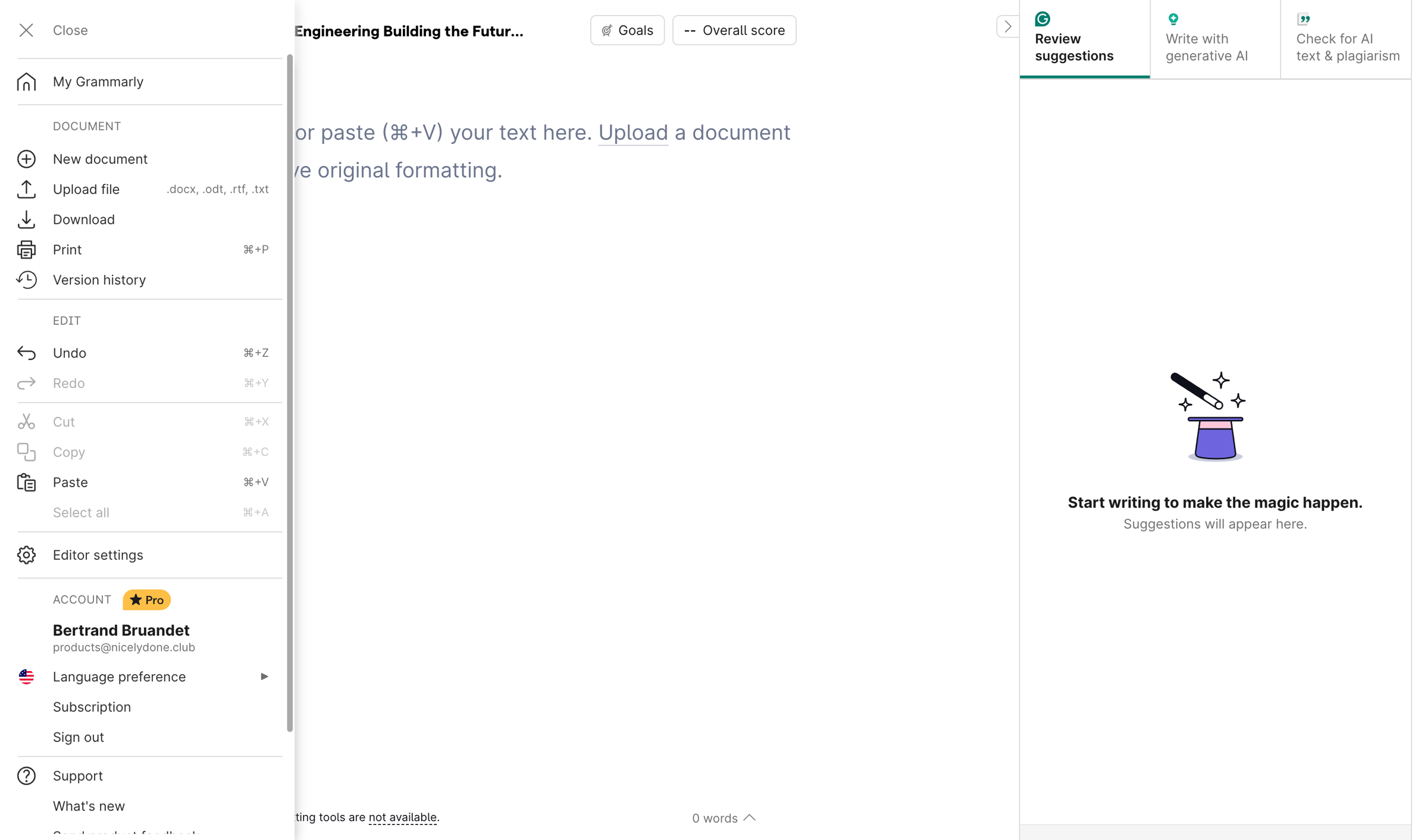This screenshot has height=840, width=1428.
Task: Open My Grammarly menu item
Action: coord(150,82)
